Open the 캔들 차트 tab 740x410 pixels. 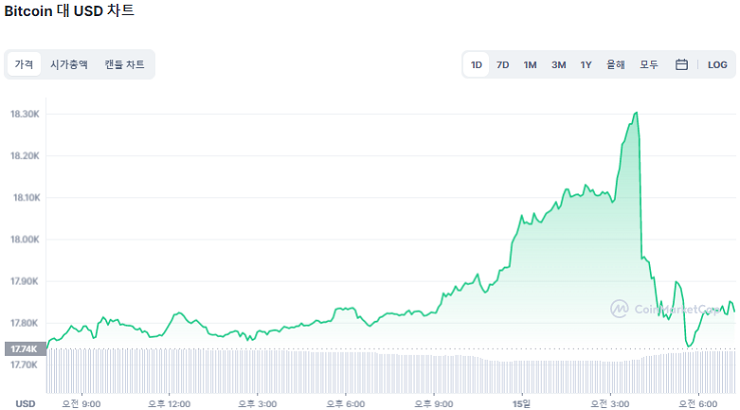point(124,65)
